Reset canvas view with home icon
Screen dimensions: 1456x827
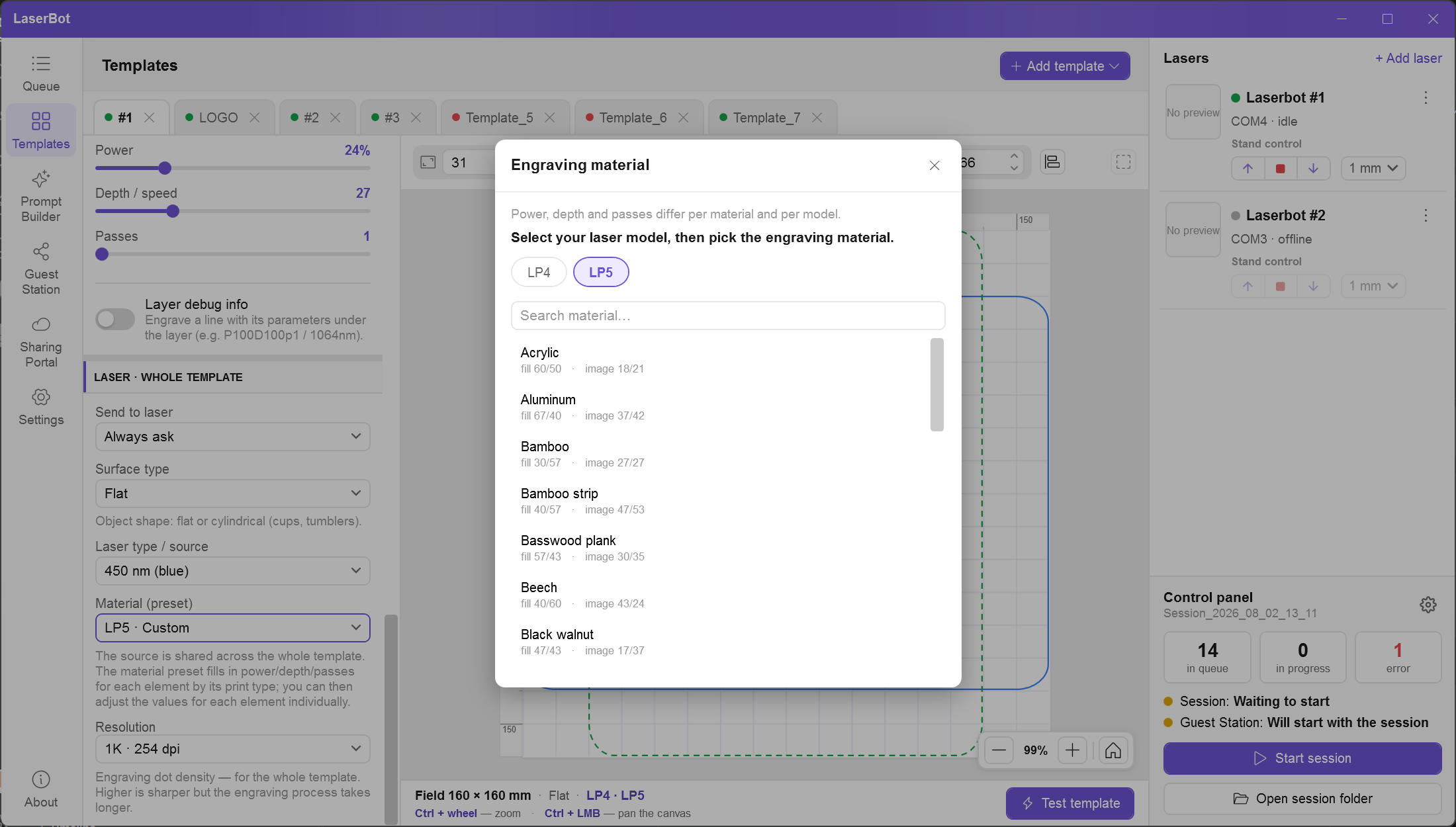[1113, 750]
